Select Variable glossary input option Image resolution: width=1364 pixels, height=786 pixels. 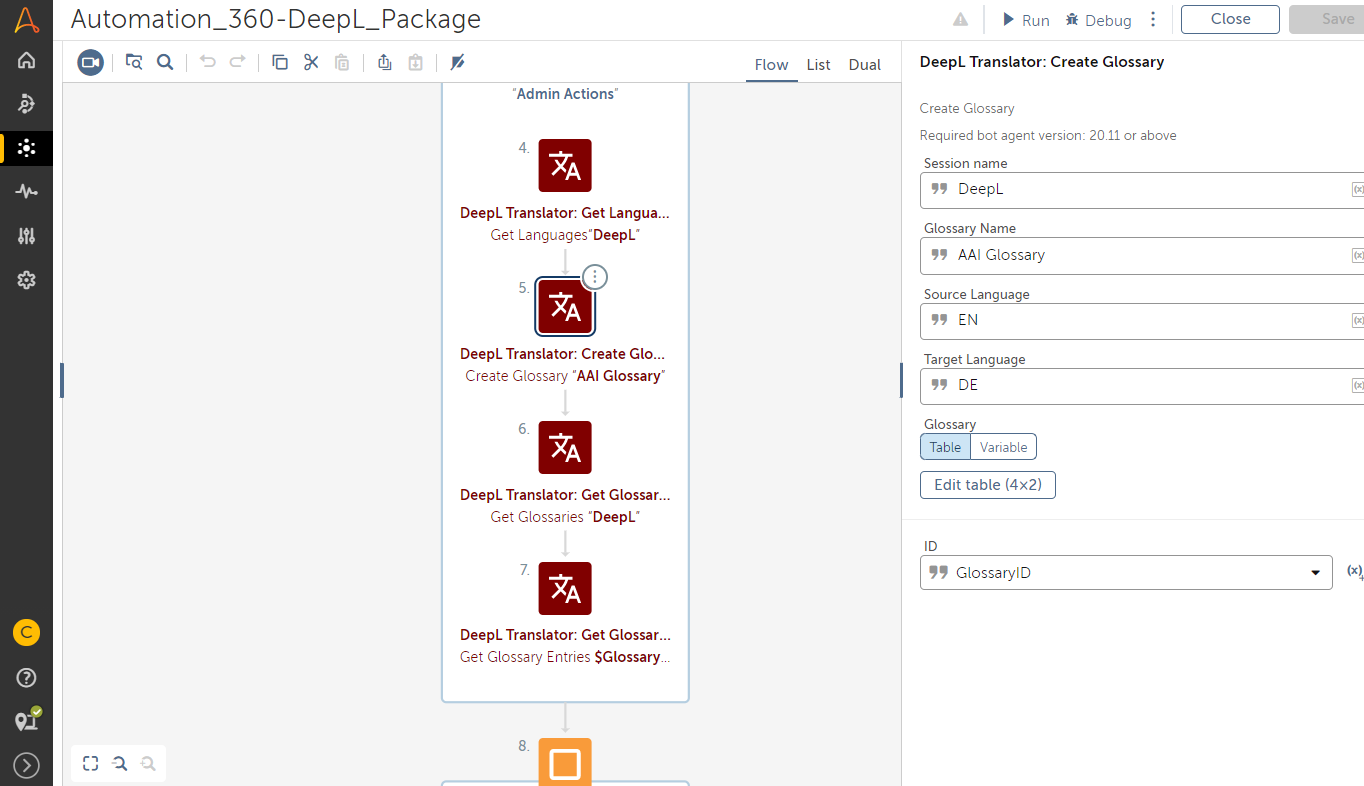pos(1003,447)
